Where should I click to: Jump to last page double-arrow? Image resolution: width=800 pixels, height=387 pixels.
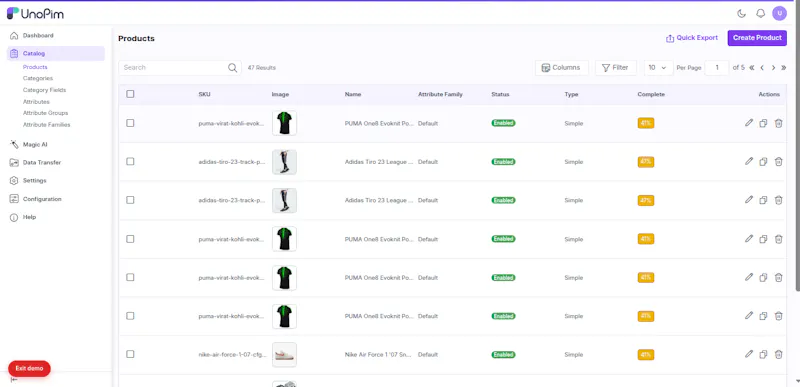pos(784,68)
